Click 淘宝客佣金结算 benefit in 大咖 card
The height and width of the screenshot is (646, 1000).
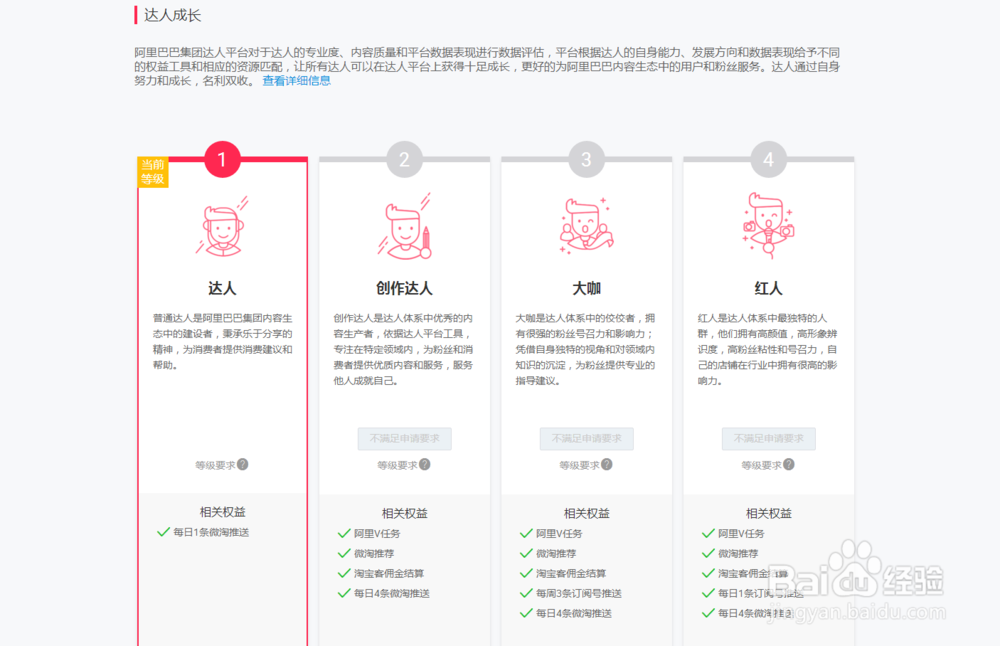tap(571, 573)
